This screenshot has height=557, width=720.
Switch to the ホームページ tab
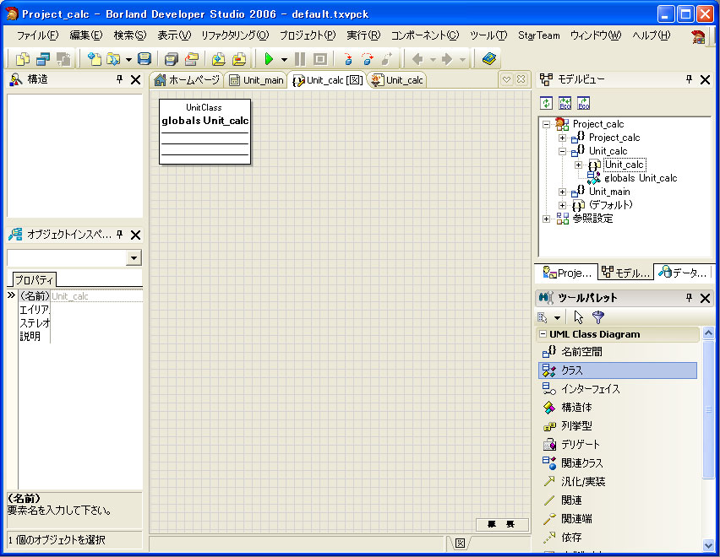click(186, 80)
